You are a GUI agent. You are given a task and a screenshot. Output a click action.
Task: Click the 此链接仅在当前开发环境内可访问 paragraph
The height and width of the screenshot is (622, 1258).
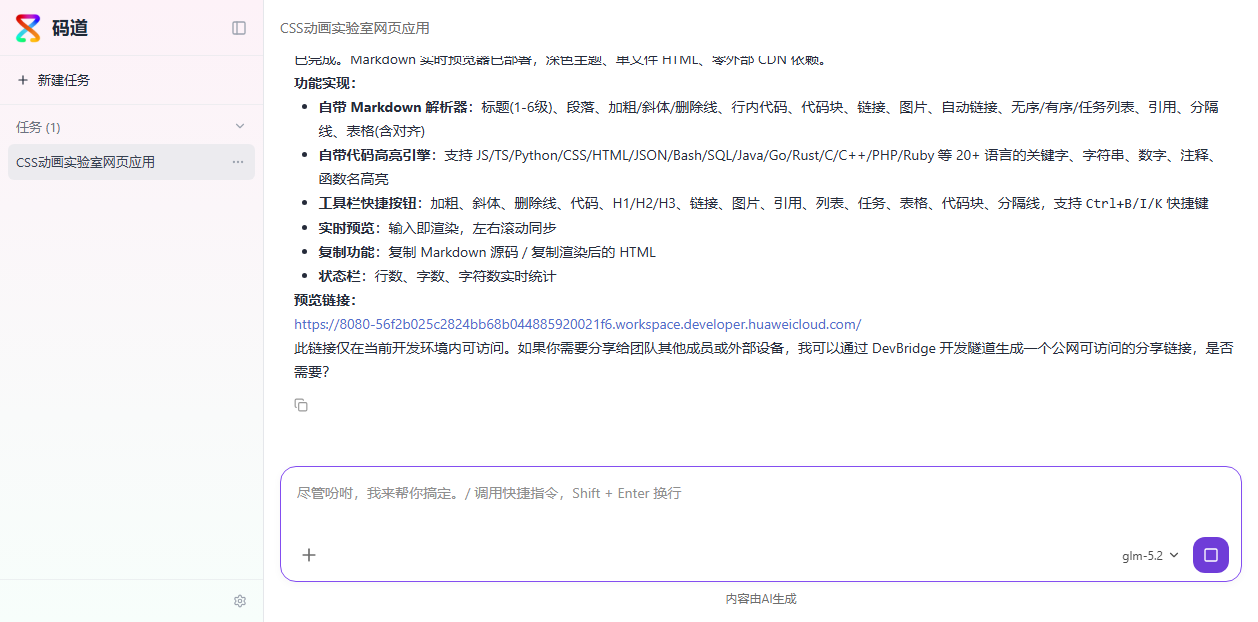[x=763, y=360]
